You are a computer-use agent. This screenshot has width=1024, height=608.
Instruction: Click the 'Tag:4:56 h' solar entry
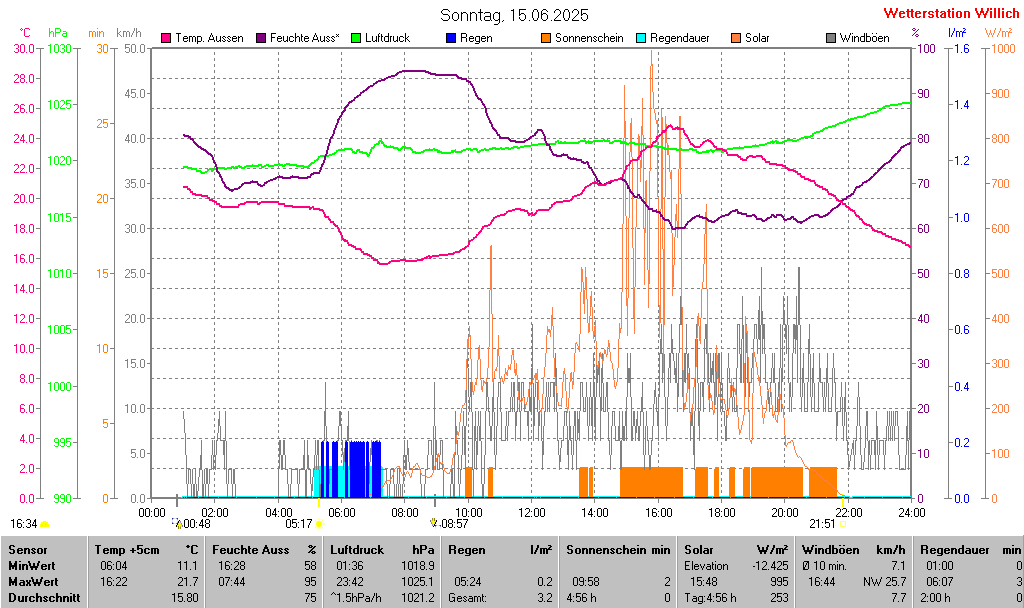point(710,598)
